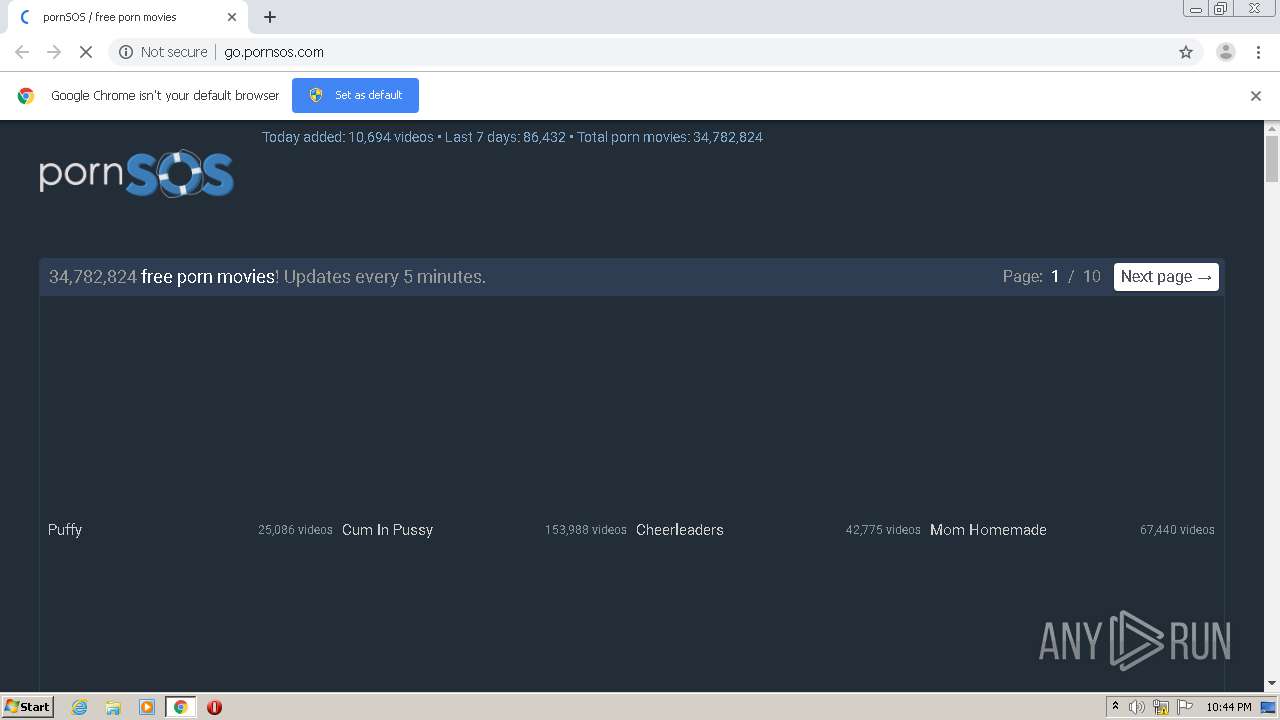View site information for Not secure
Viewport: 1280px width, 720px height.
click(x=163, y=52)
